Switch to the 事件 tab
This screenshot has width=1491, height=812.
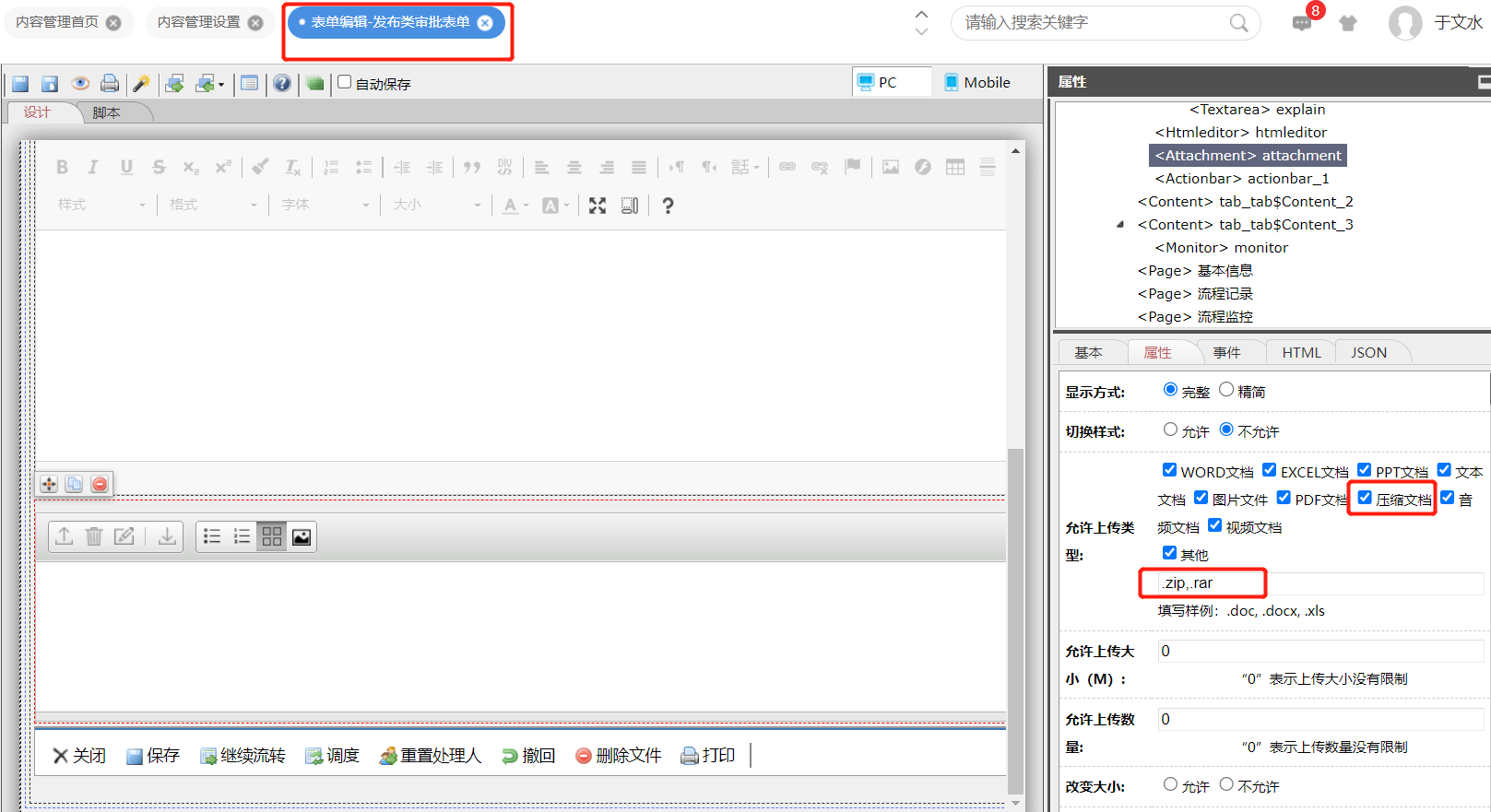tap(1226, 352)
